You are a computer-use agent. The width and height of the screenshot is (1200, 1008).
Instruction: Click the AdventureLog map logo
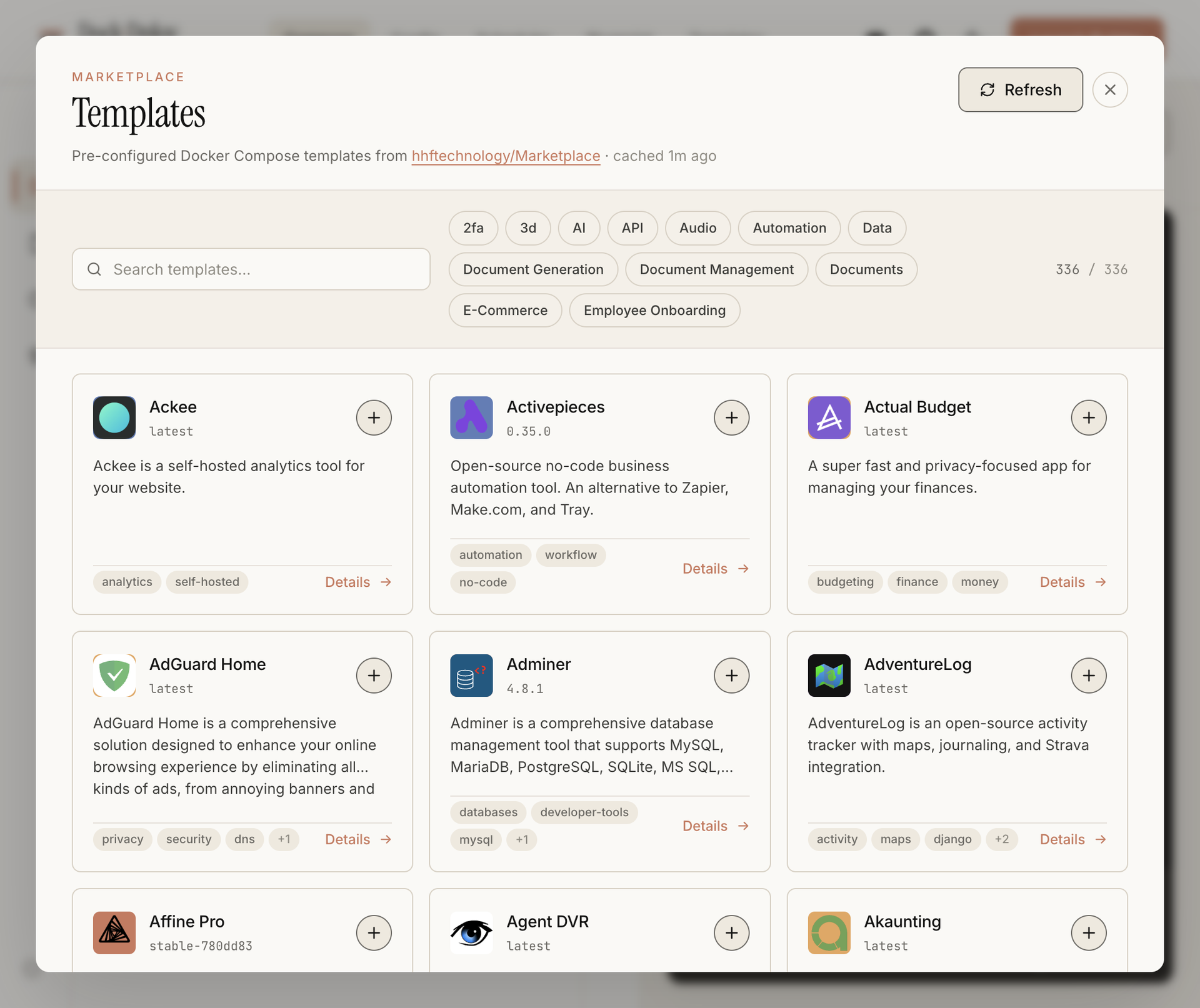coord(829,675)
